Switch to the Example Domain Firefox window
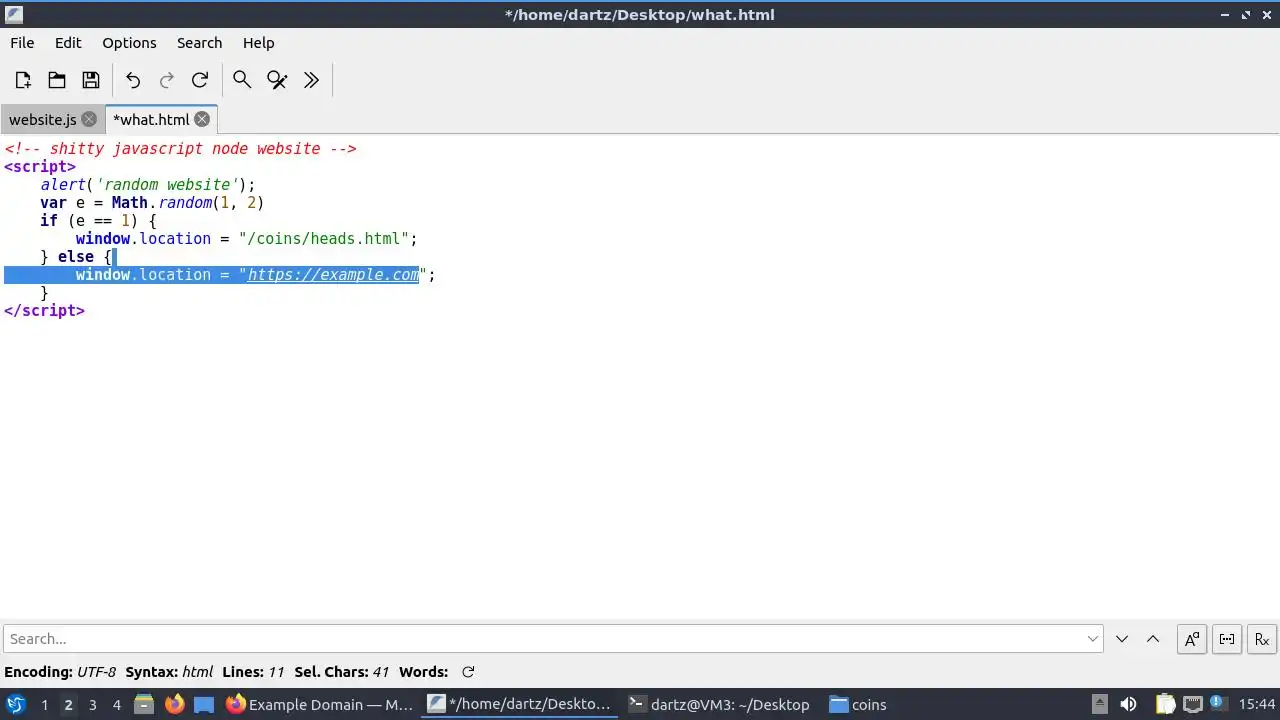 point(320,704)
